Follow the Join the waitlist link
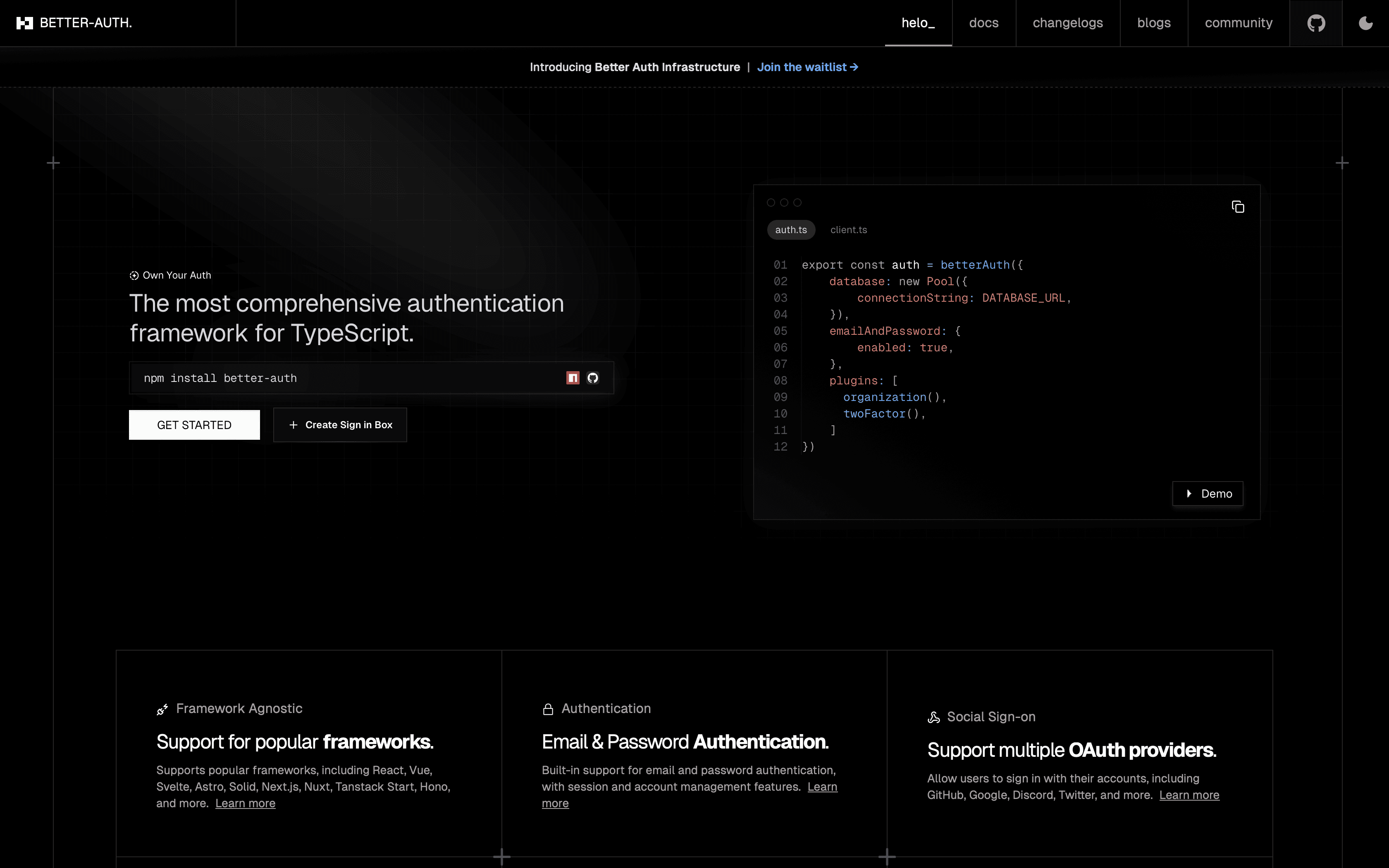 [808, 67]
